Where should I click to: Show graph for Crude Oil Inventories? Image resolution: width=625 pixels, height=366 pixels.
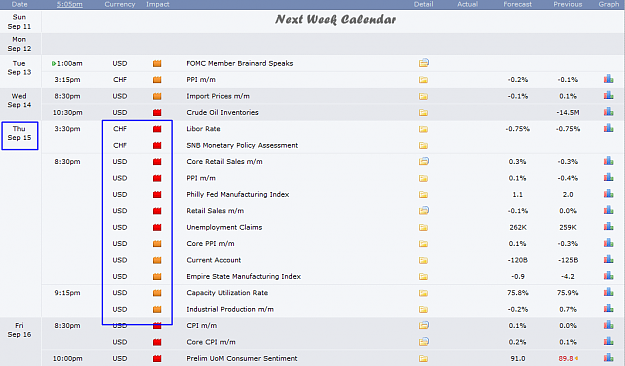608,112
